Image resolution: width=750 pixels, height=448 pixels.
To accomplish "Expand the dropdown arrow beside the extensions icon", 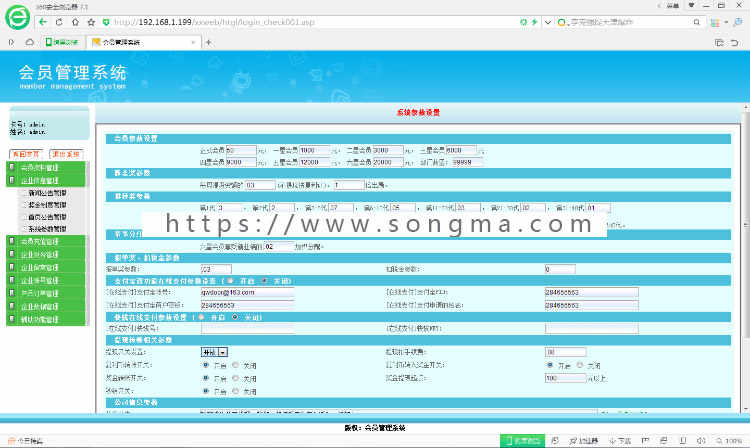I will (x=726, y=22).
